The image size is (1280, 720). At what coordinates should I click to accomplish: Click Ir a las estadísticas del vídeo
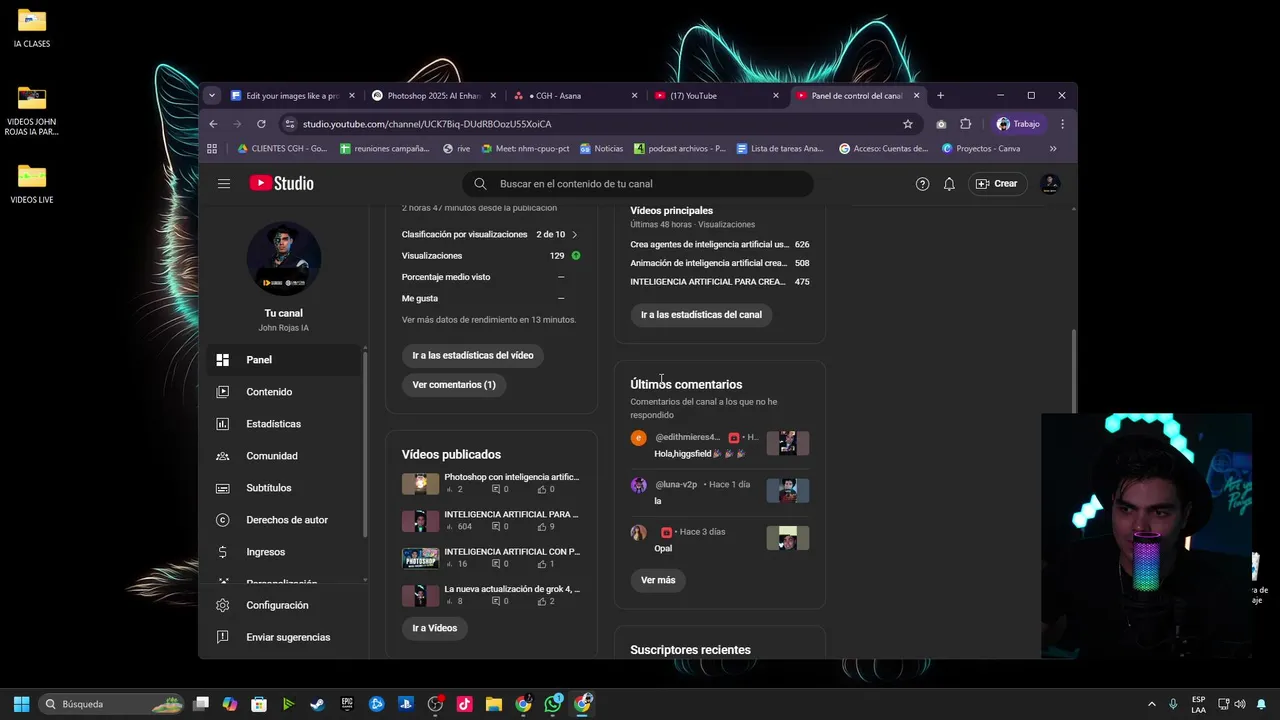[x=473, y=355]
